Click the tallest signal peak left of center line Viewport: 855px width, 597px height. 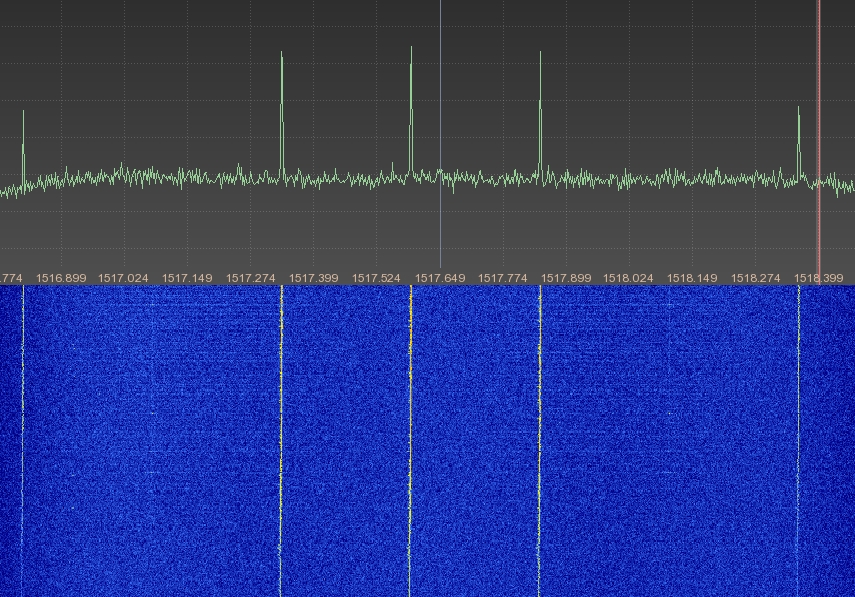click(x=411, y=50)
